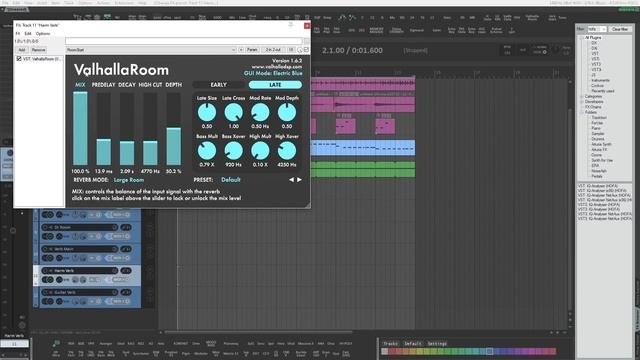Go to previous ValhallaRoom preset arrow

pyautogui.click(x=291, y=180)
